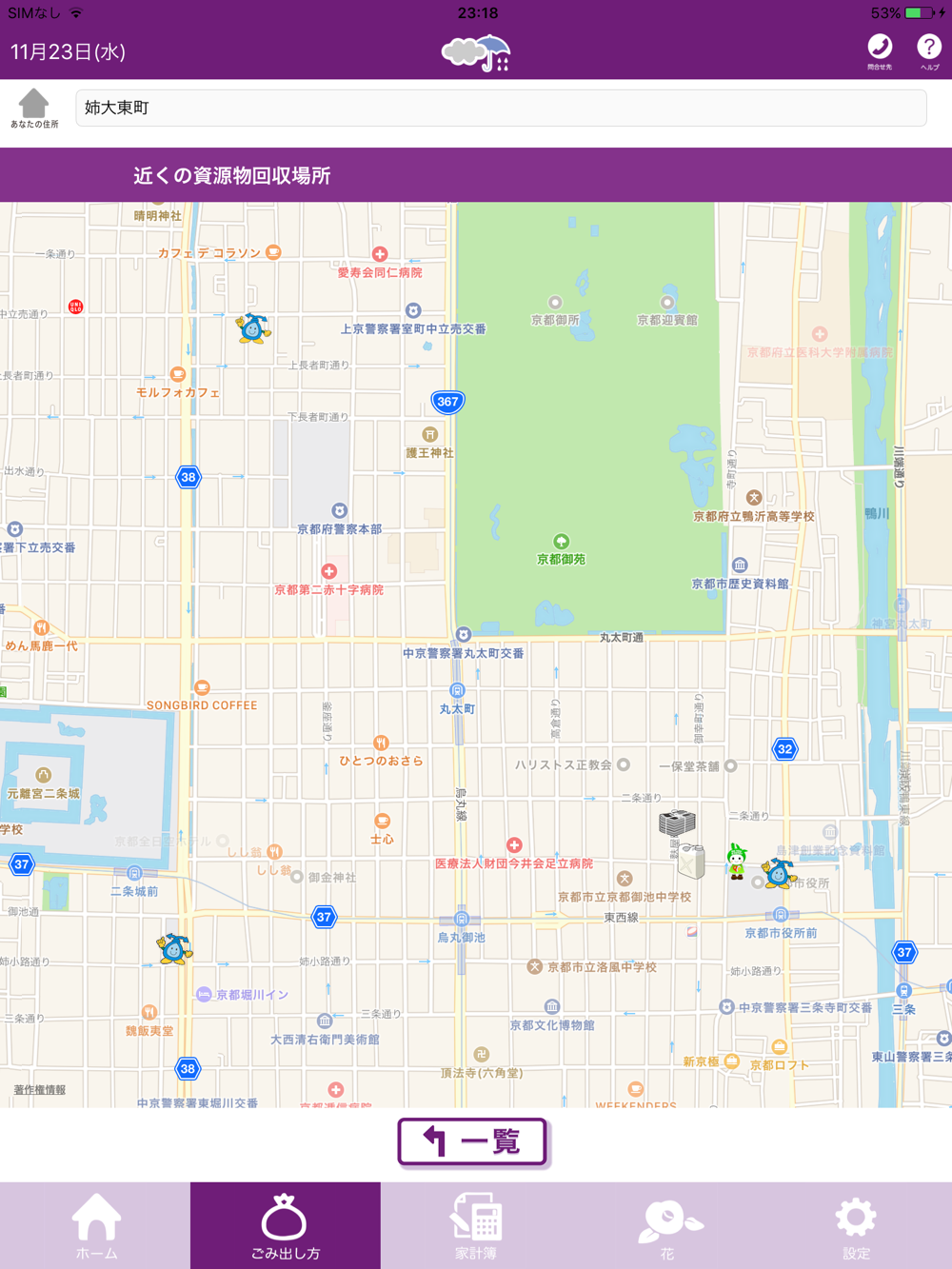Tap the 一保堂茶舗 shop pin

(x=730, y=765)
